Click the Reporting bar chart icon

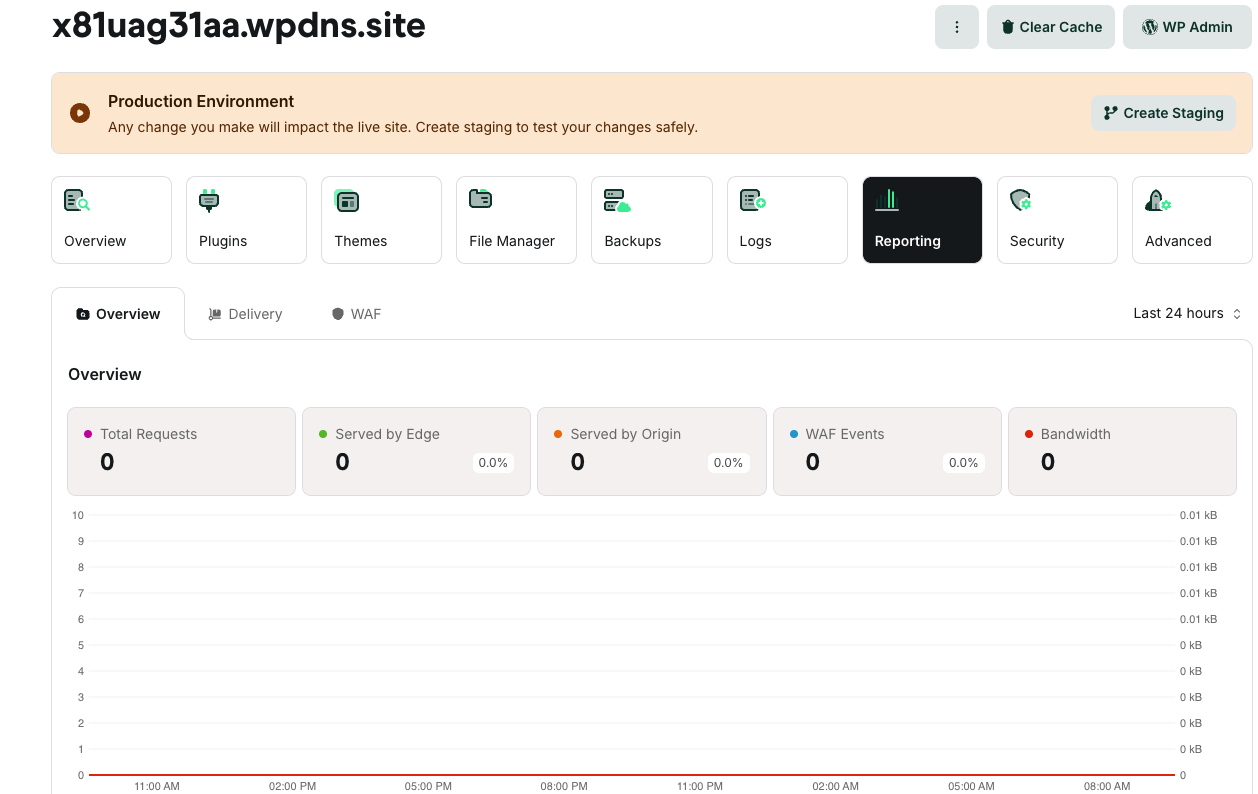pos(887,200)
